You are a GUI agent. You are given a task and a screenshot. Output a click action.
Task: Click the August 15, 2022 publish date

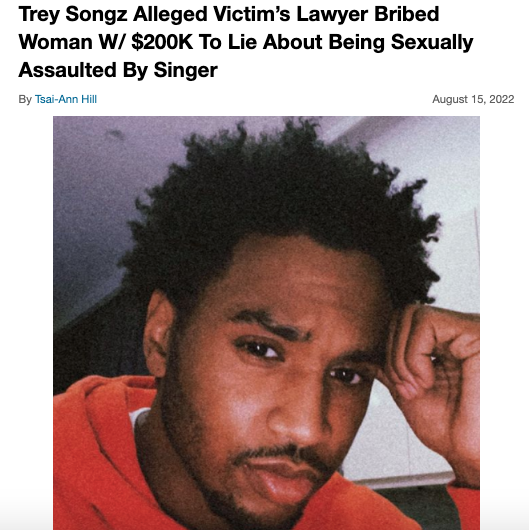[473, 99]
